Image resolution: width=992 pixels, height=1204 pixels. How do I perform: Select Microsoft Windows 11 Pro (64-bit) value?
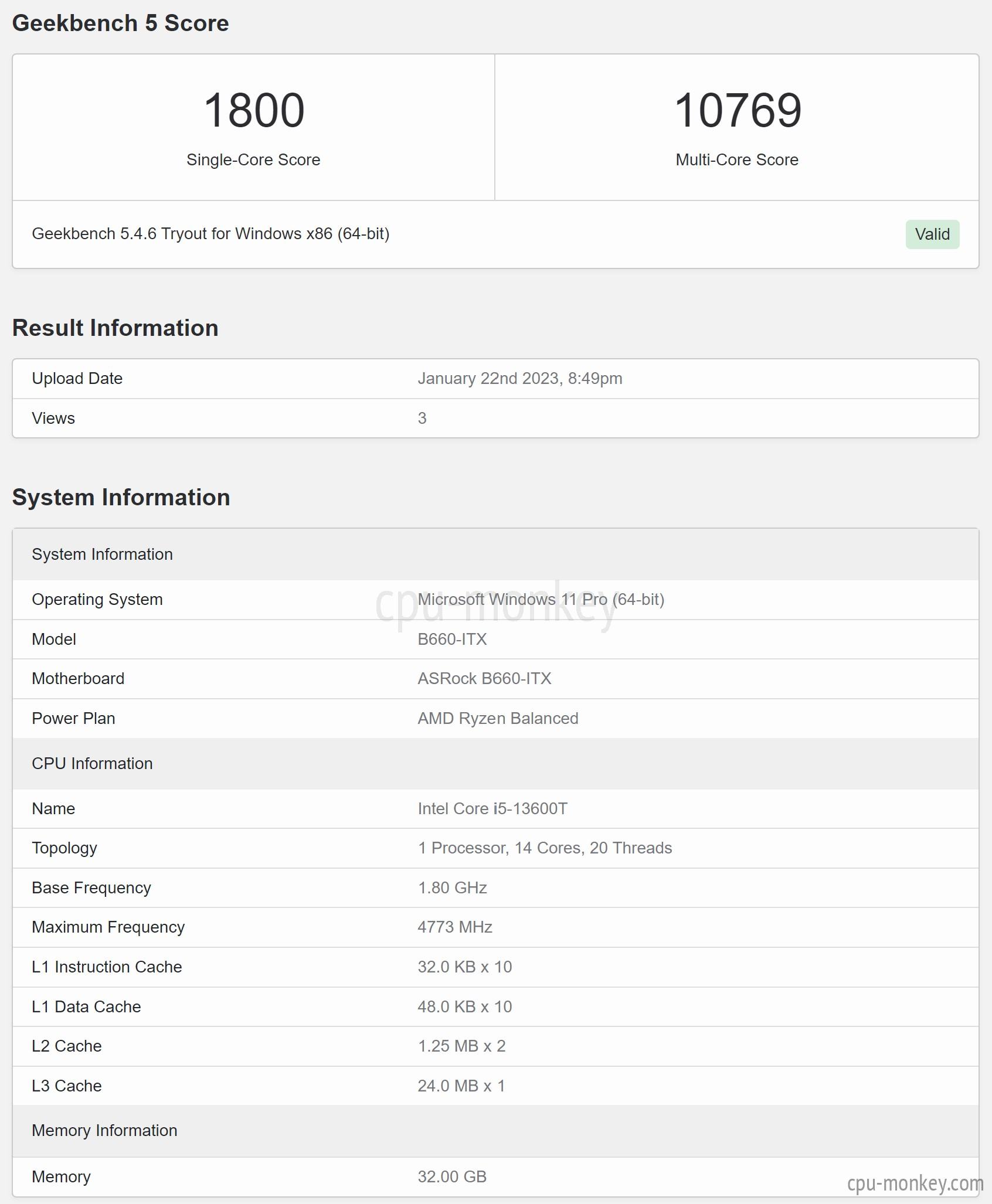541,600
